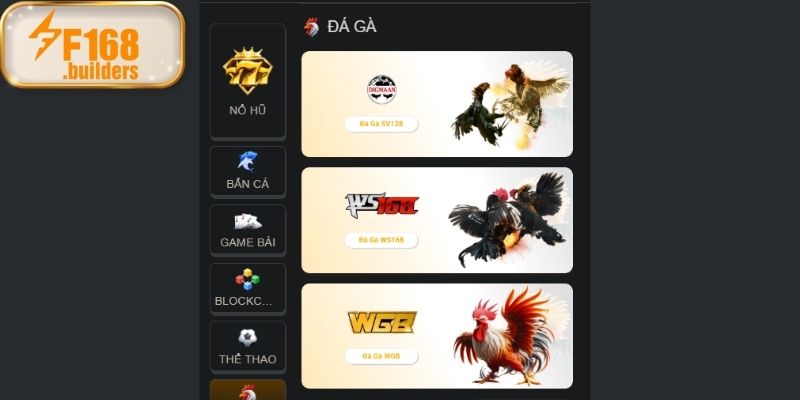
Task: Open the playing cards Game Bài icon
Action: (247, 221)
